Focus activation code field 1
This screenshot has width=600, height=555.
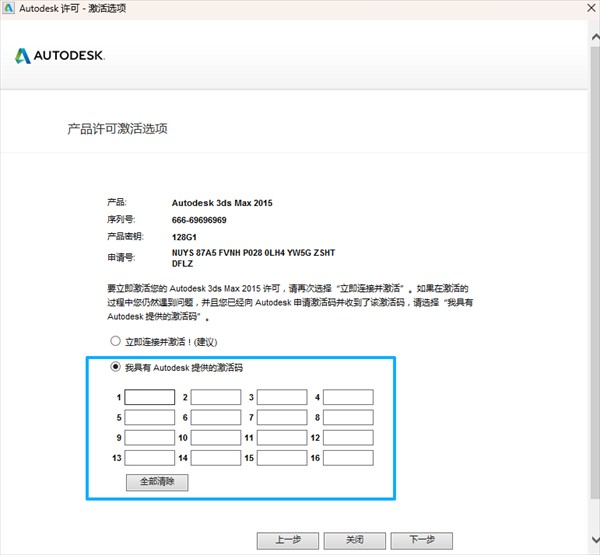(x=150, y=397)
